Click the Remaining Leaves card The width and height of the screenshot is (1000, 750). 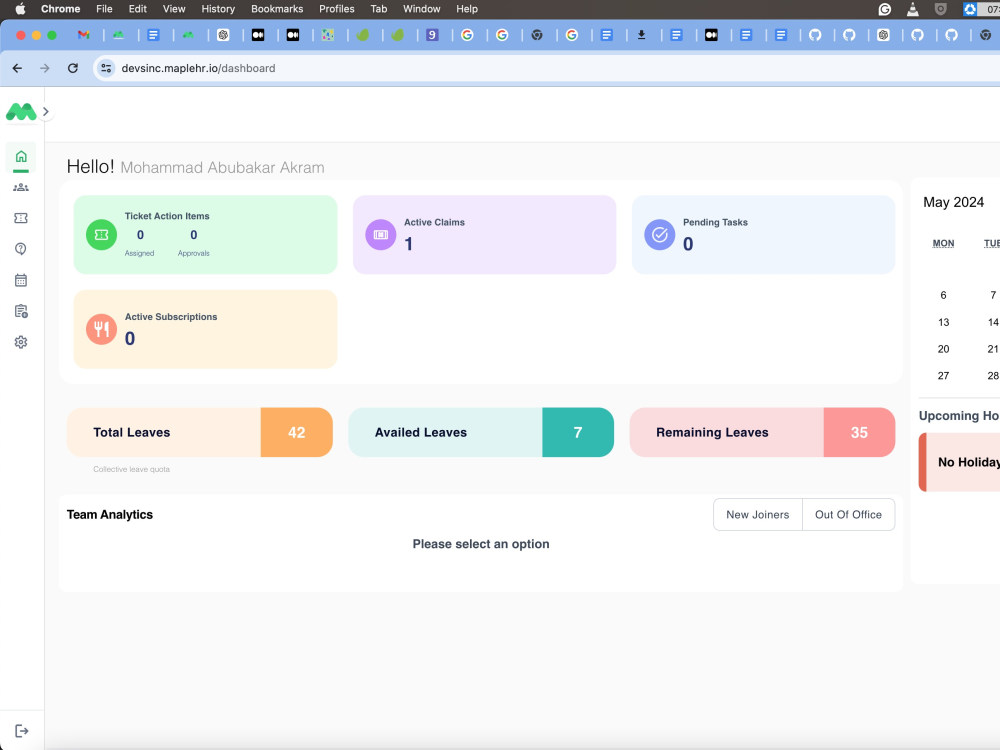(x=762, y=432)
